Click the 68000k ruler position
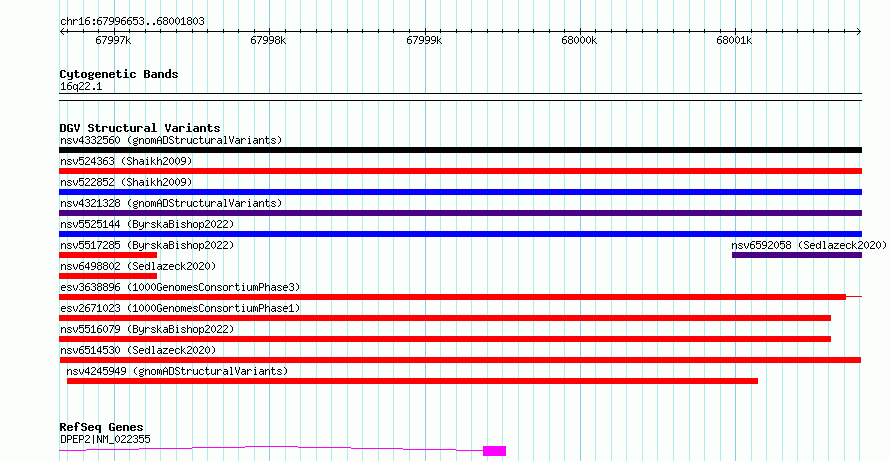The height and width of the screenshot is (461, 890). 579,40
